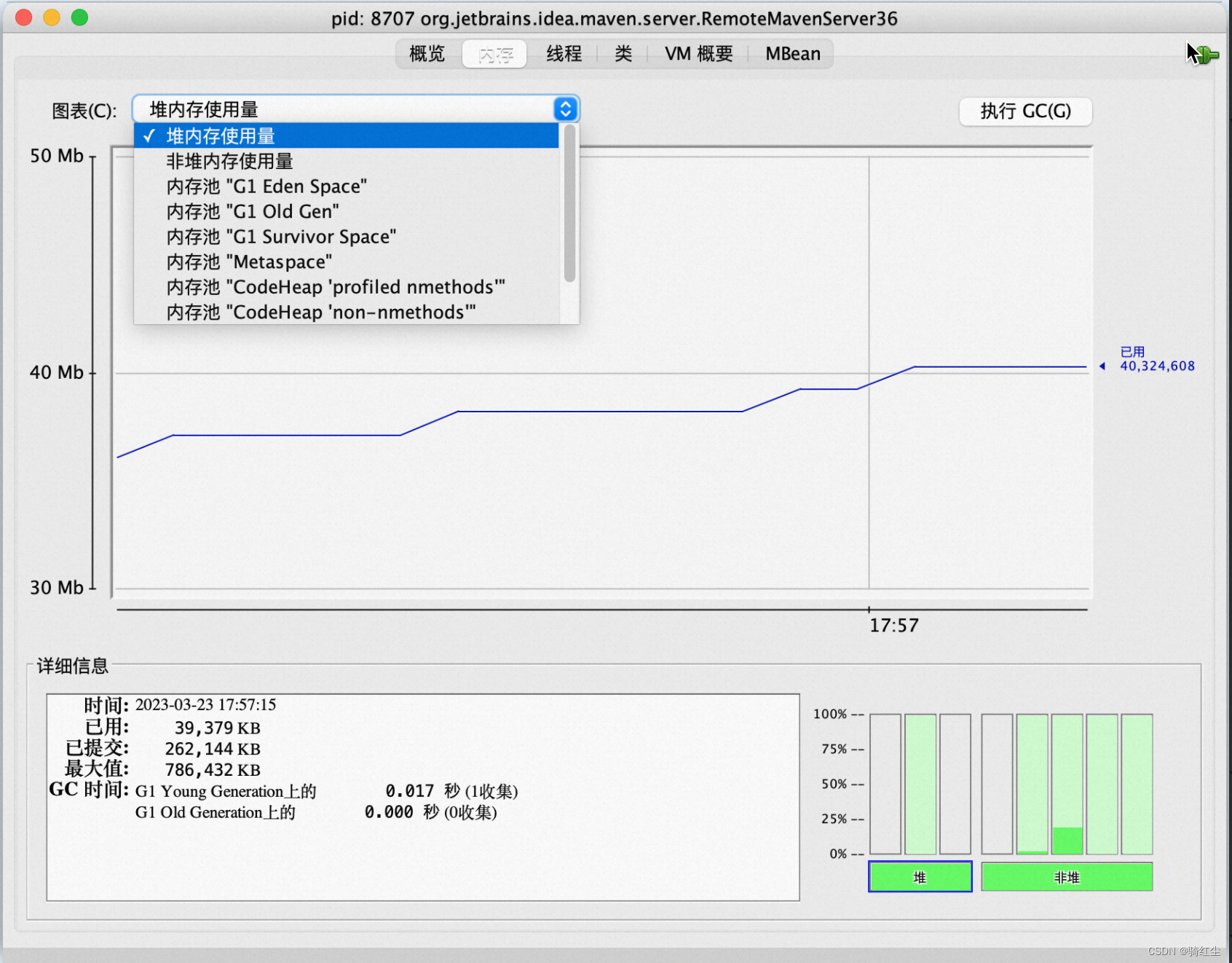Maximize window with green button
Image resolution: width=1232 pixels, height=963 pixels.
tap(79, 17)
